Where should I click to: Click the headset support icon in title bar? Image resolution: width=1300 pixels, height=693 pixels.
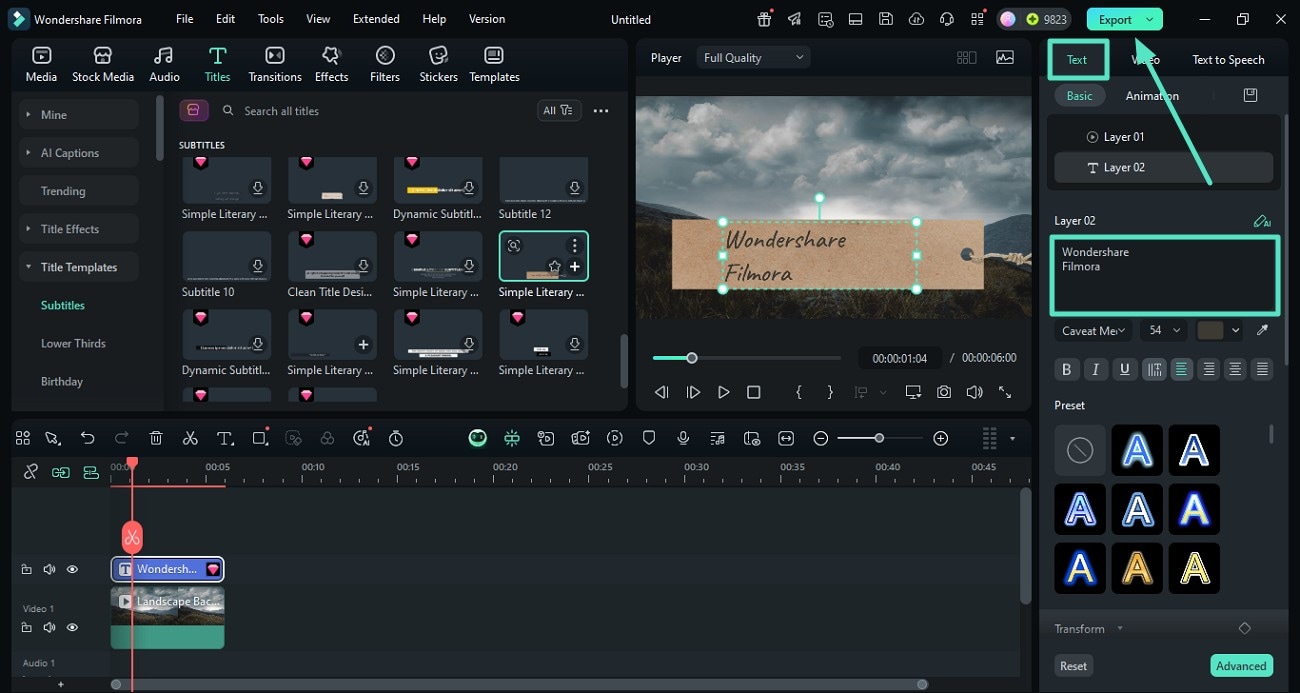[947, 19]
